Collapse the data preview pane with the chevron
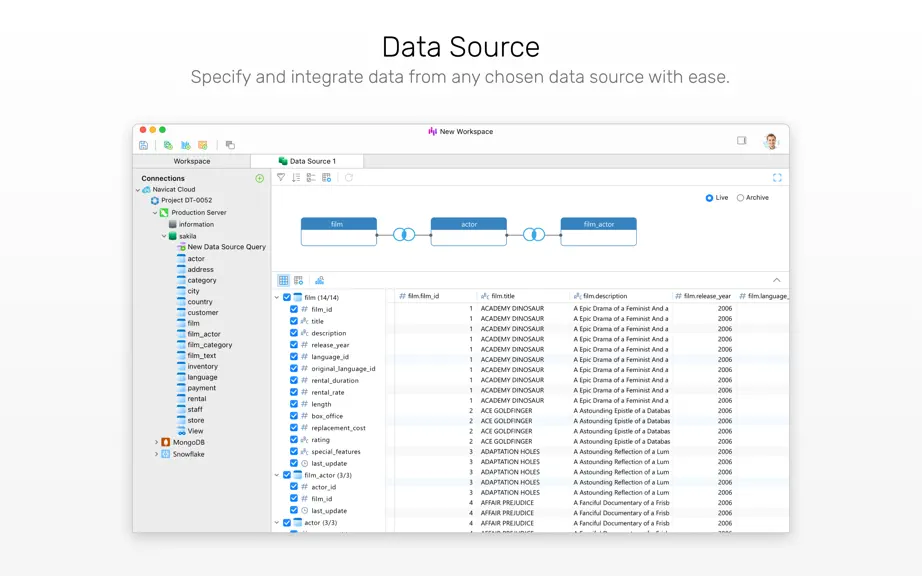This screenshot has height=576, width=922. (x=777, y=280)
